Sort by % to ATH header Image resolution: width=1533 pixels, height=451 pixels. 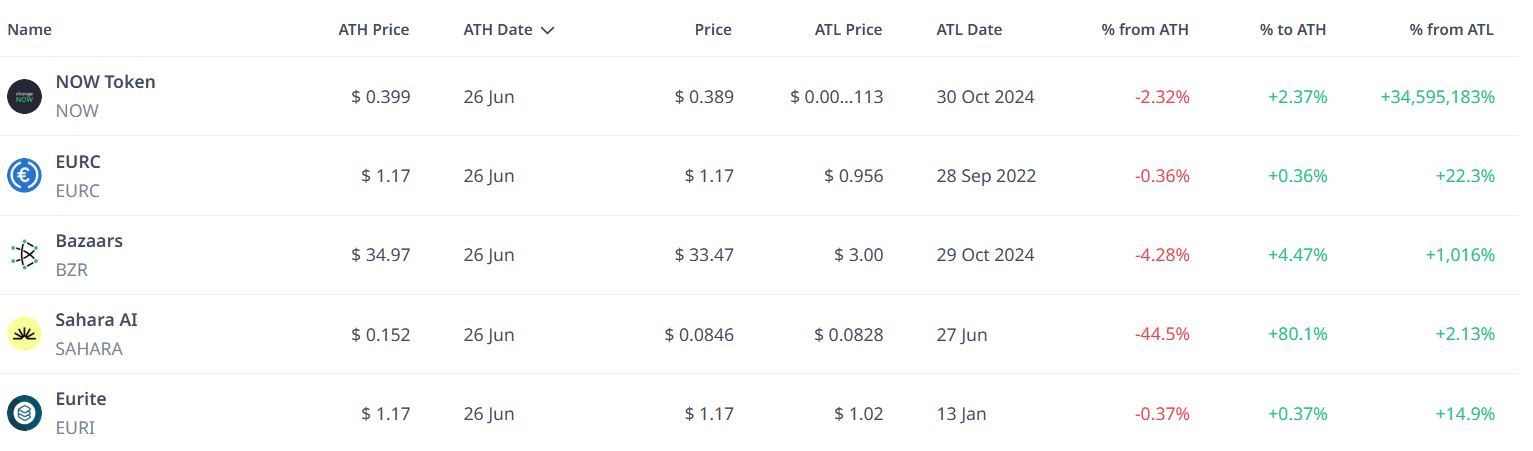pyautogui.click(x=1293, y=30)
